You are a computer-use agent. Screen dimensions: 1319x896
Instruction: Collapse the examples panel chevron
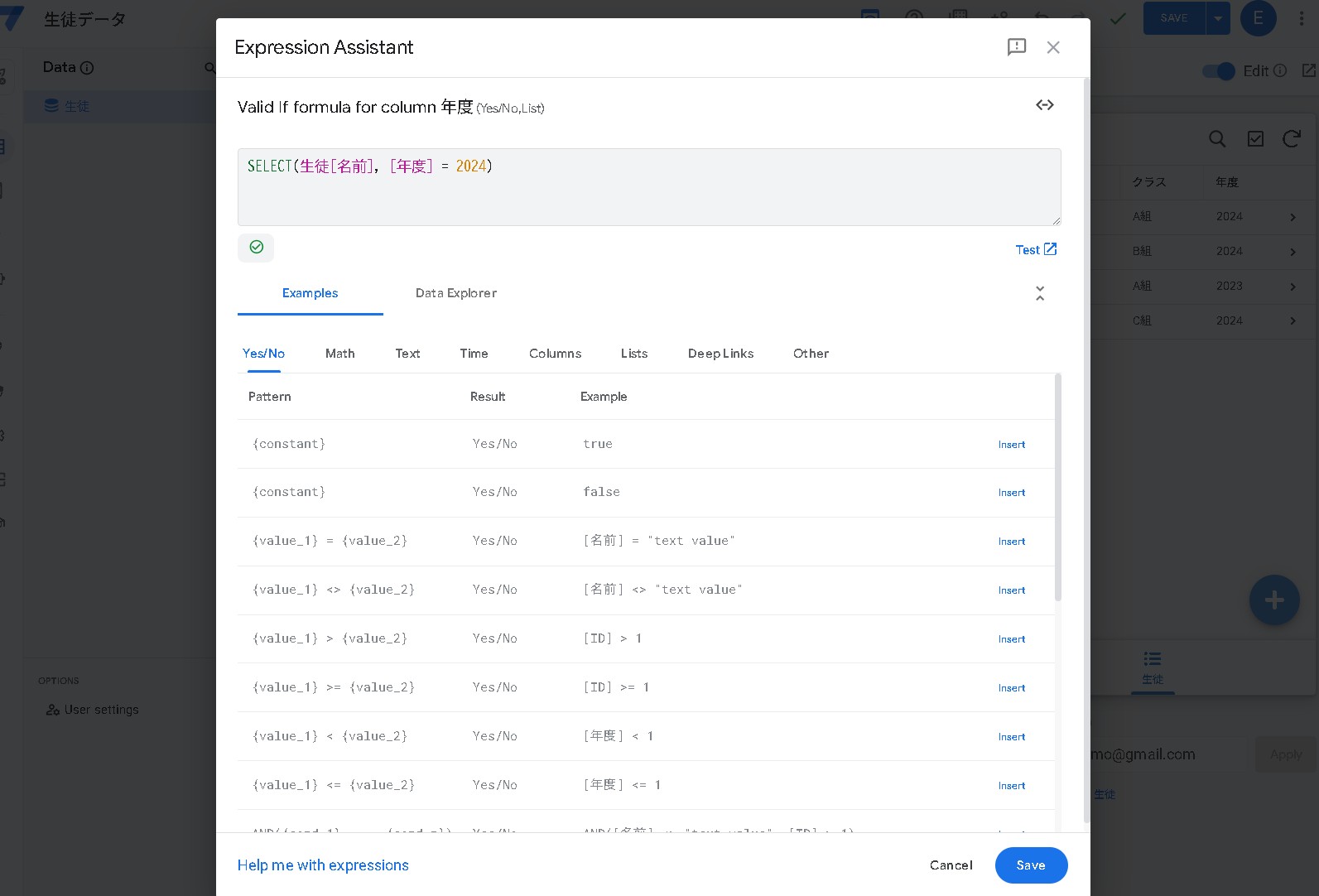click(x=1040, y=293)
